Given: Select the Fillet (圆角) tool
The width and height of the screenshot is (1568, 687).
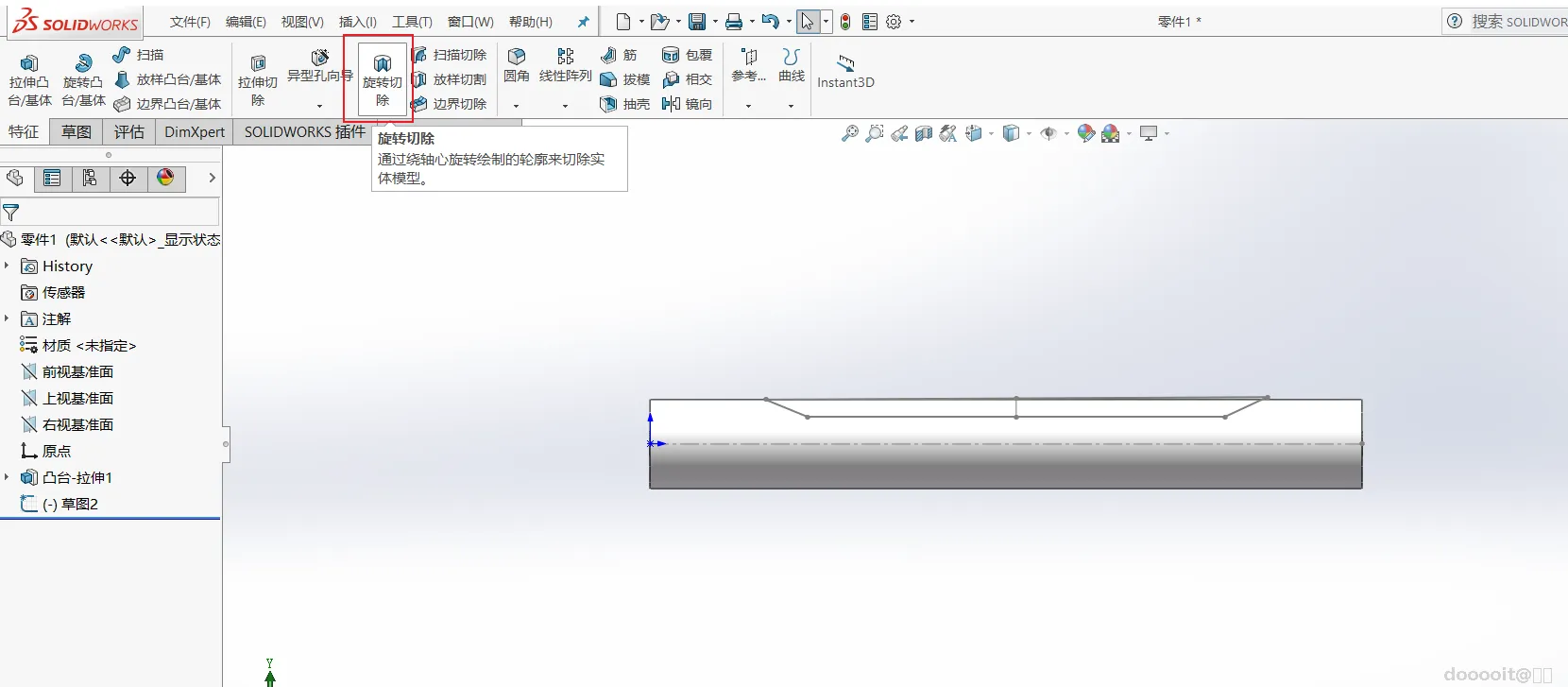Looking at the screenshot, I should click(x=516, y=64).
